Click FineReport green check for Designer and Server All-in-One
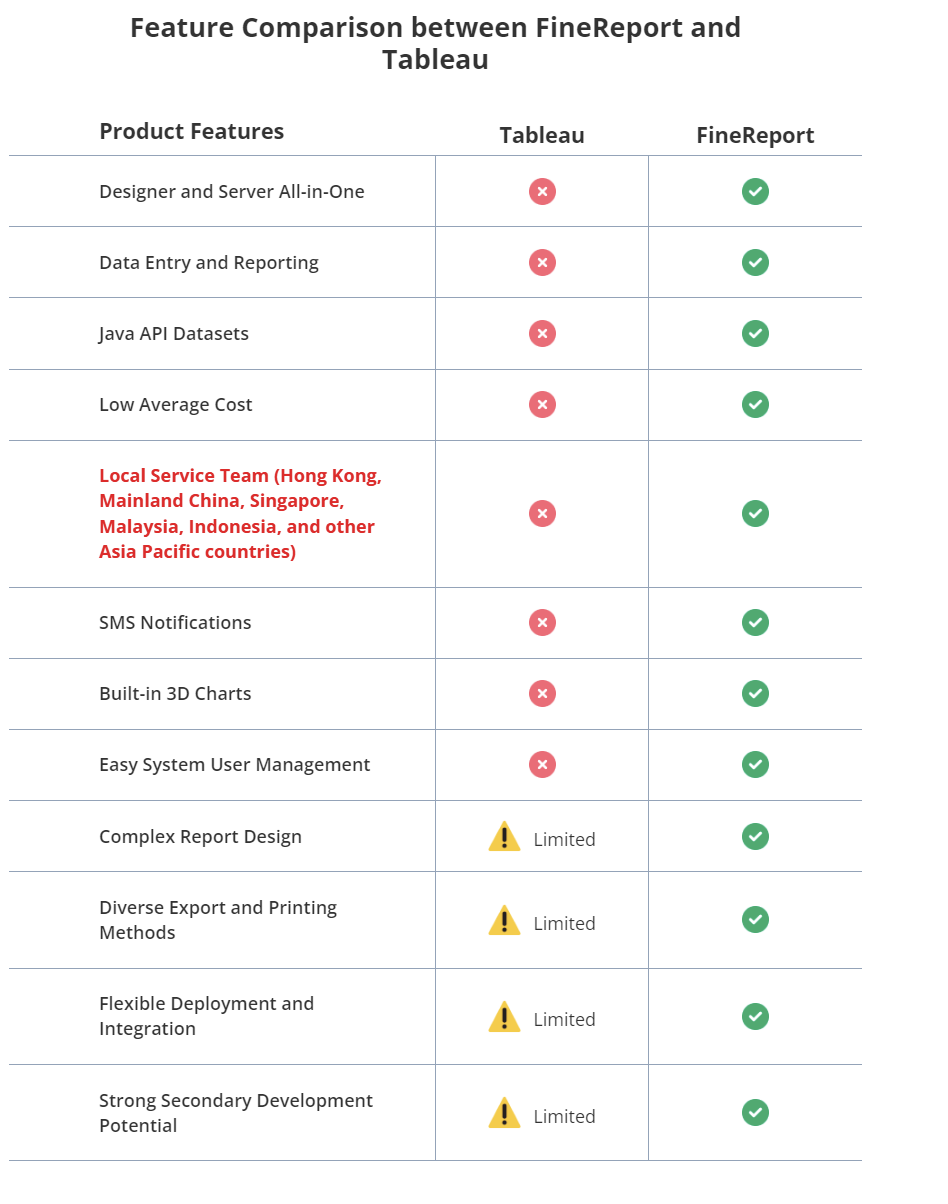Image resolution: width=948 pixels, height=1204 pixels. (x=755, y=191)
